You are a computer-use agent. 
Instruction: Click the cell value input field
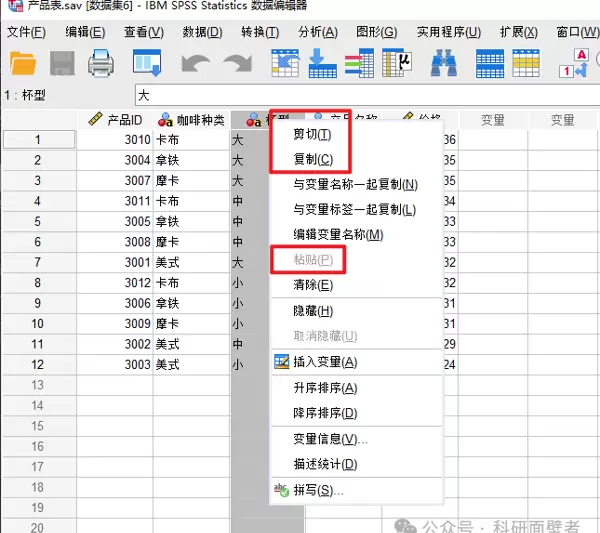pos(360,95)
